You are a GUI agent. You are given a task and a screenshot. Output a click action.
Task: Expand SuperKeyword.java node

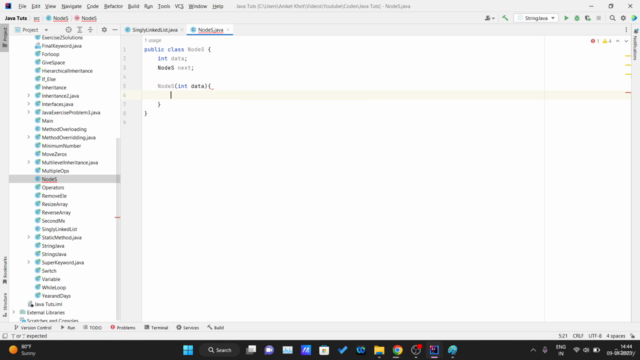(x=29, y=262)
